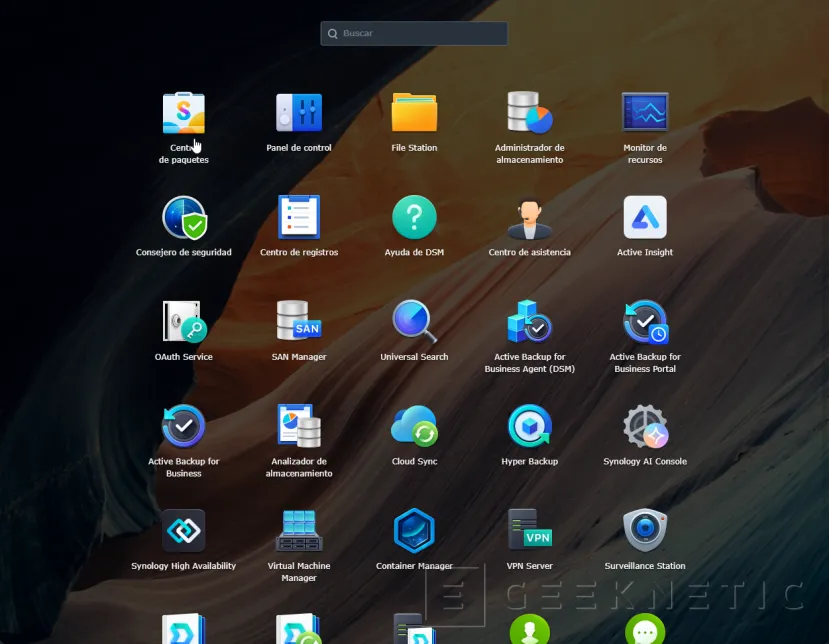
Task: Launch Cloud Sync
Action: click(x=414, y=427)
